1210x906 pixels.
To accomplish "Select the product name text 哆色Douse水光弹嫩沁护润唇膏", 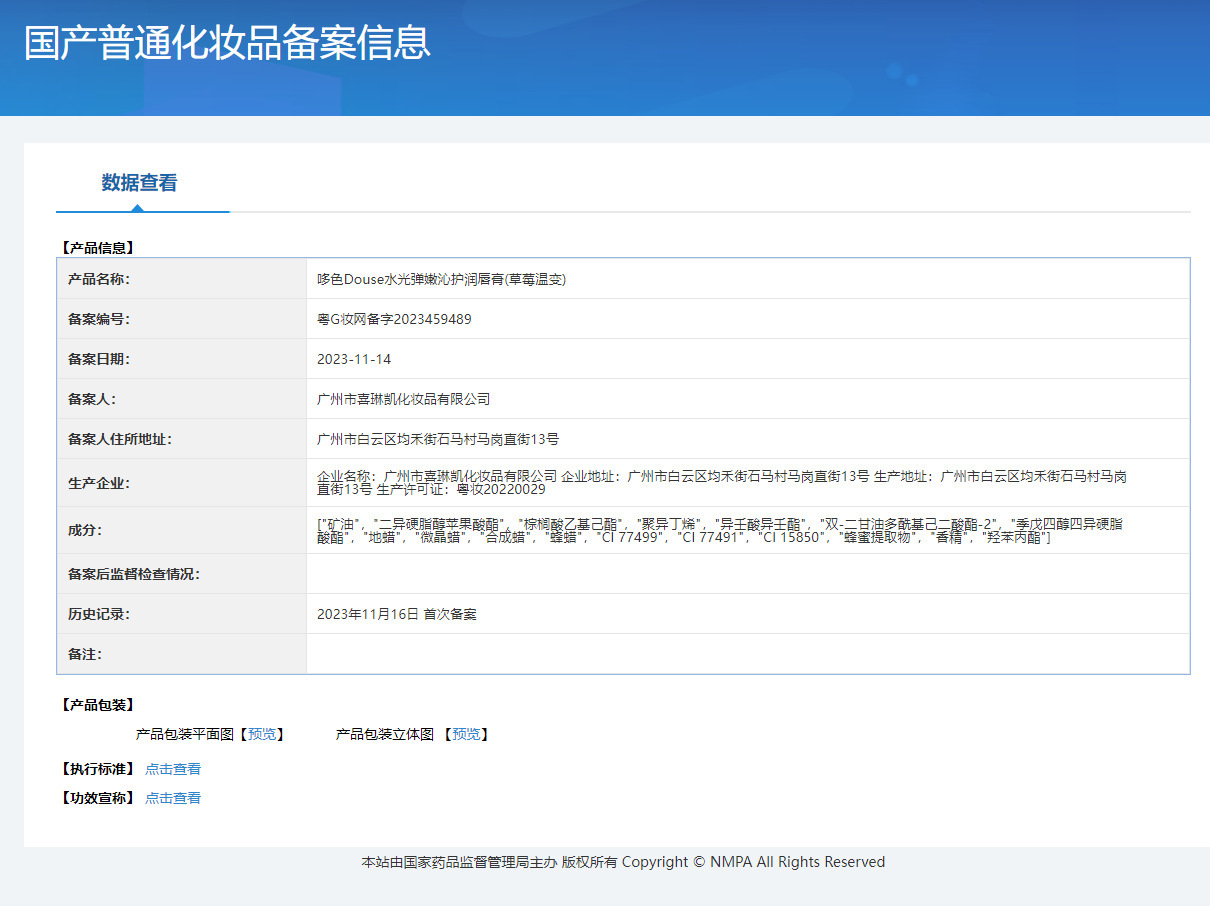I will point(441,279).
